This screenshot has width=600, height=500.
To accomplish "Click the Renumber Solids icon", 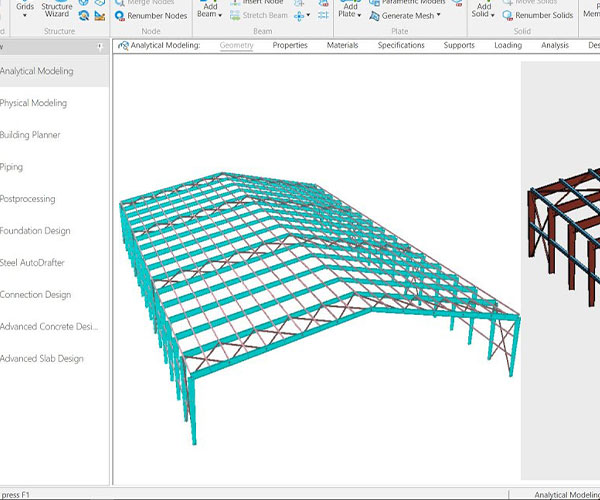I will coord(508,16).
